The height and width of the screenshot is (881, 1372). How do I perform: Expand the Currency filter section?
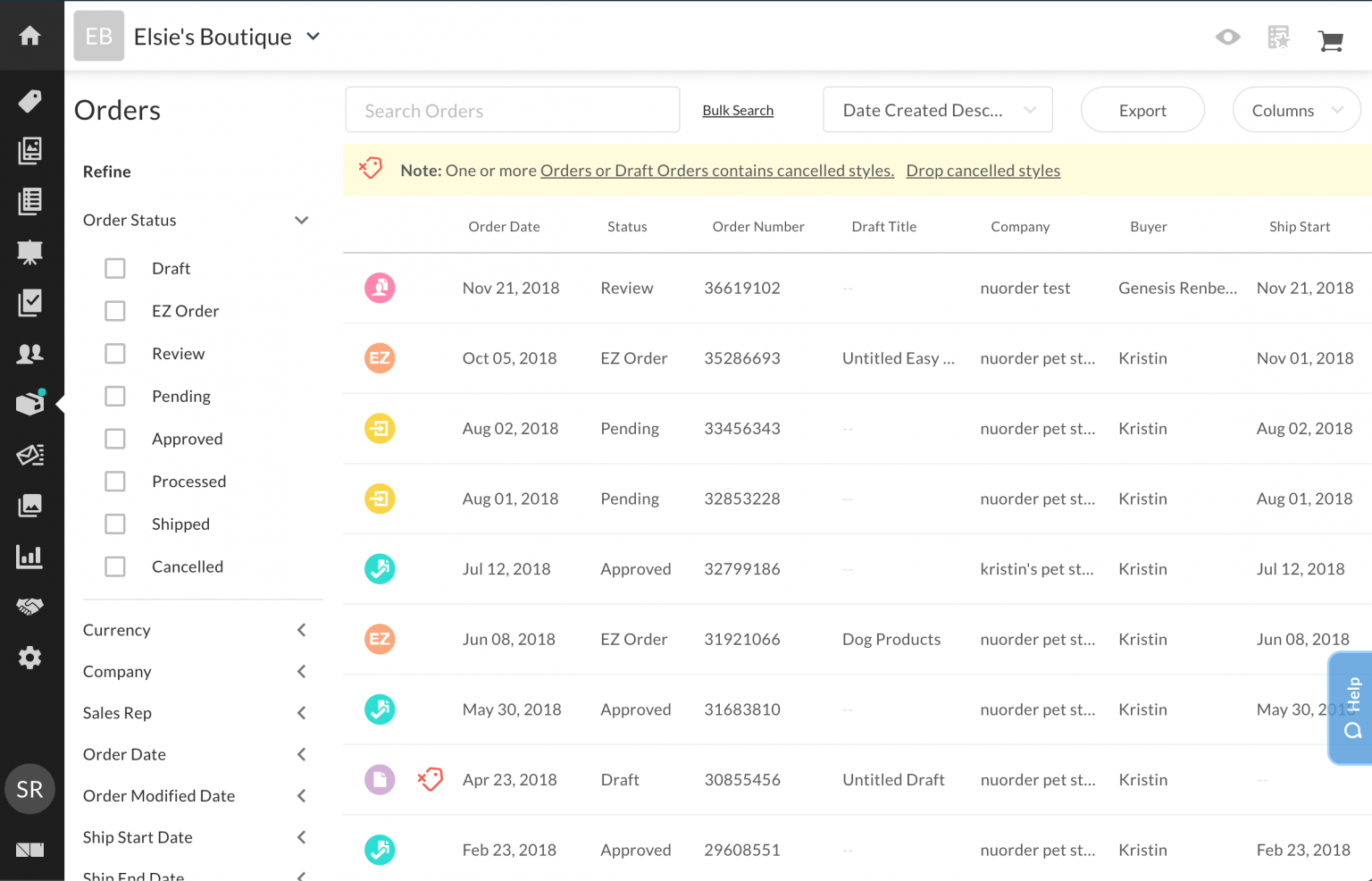click(x=302, y=630)
